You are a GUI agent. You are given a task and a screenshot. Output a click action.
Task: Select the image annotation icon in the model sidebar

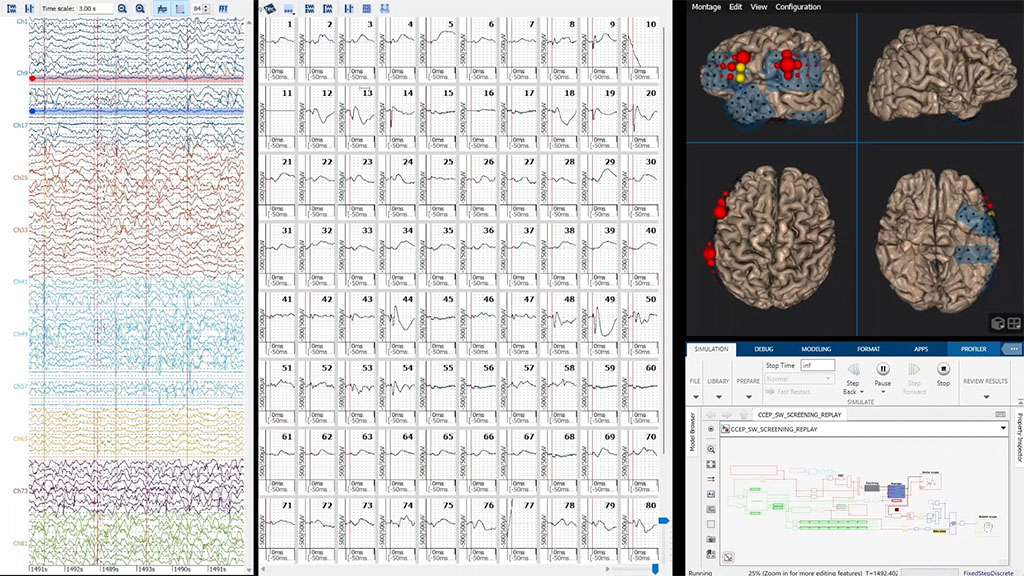711,493
